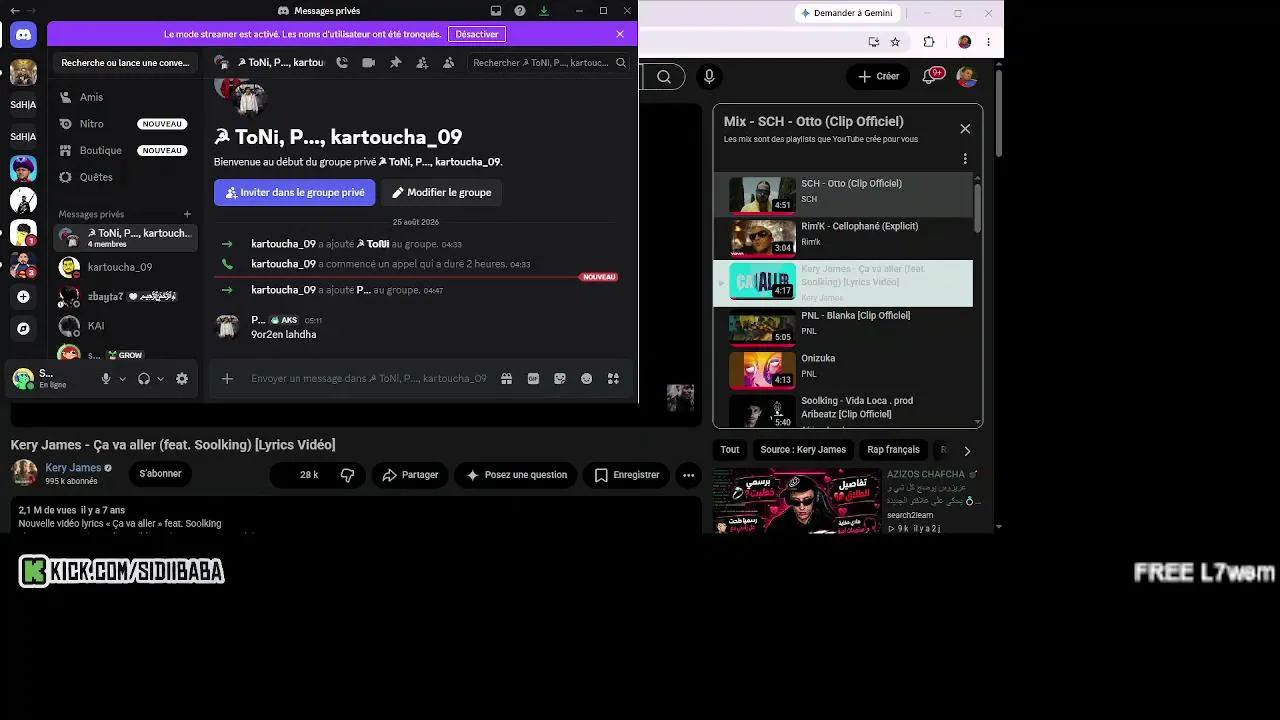Bookmark this page with Chrome star
The height and width of the screenshot is (720, 1280).
(895, 42)
